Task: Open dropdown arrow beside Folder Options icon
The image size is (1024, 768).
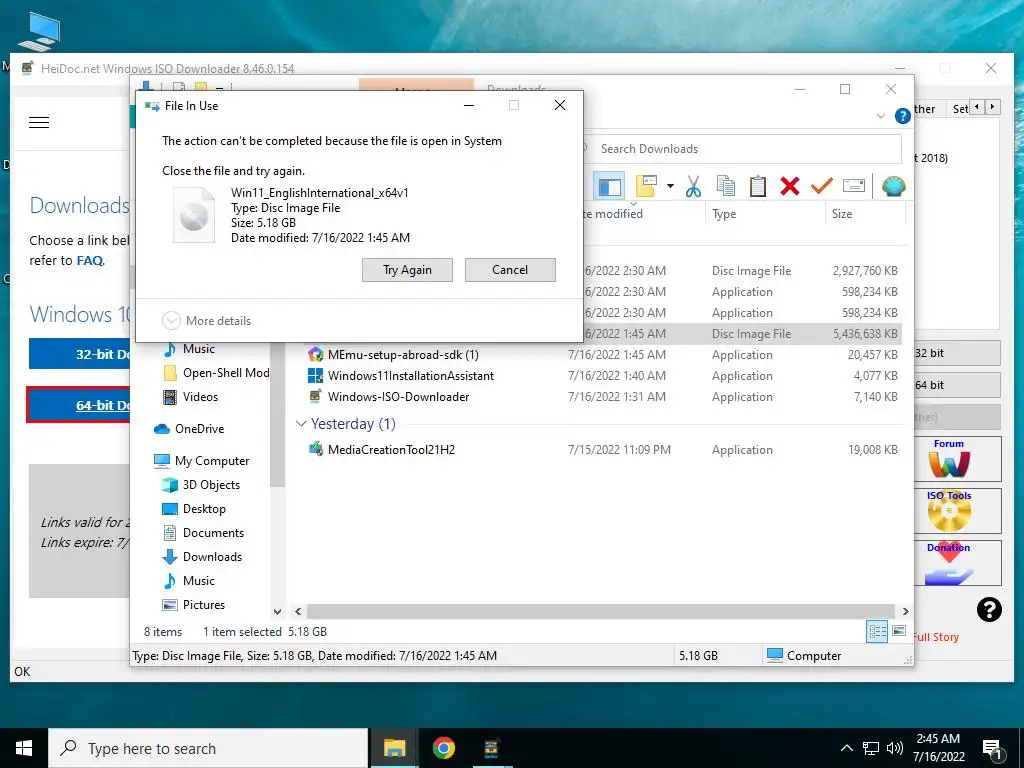Action: tap(670, 187)
